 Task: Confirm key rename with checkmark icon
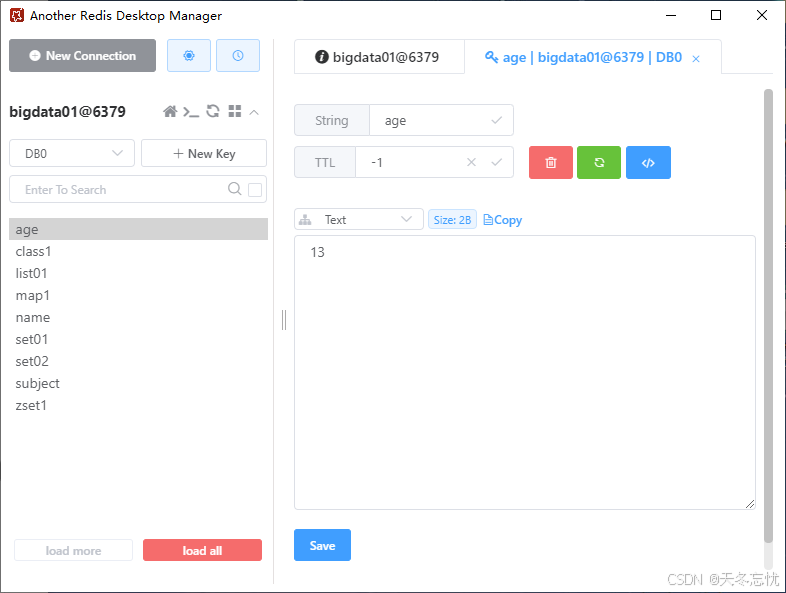pyautogui.click(x=496, y=120)
